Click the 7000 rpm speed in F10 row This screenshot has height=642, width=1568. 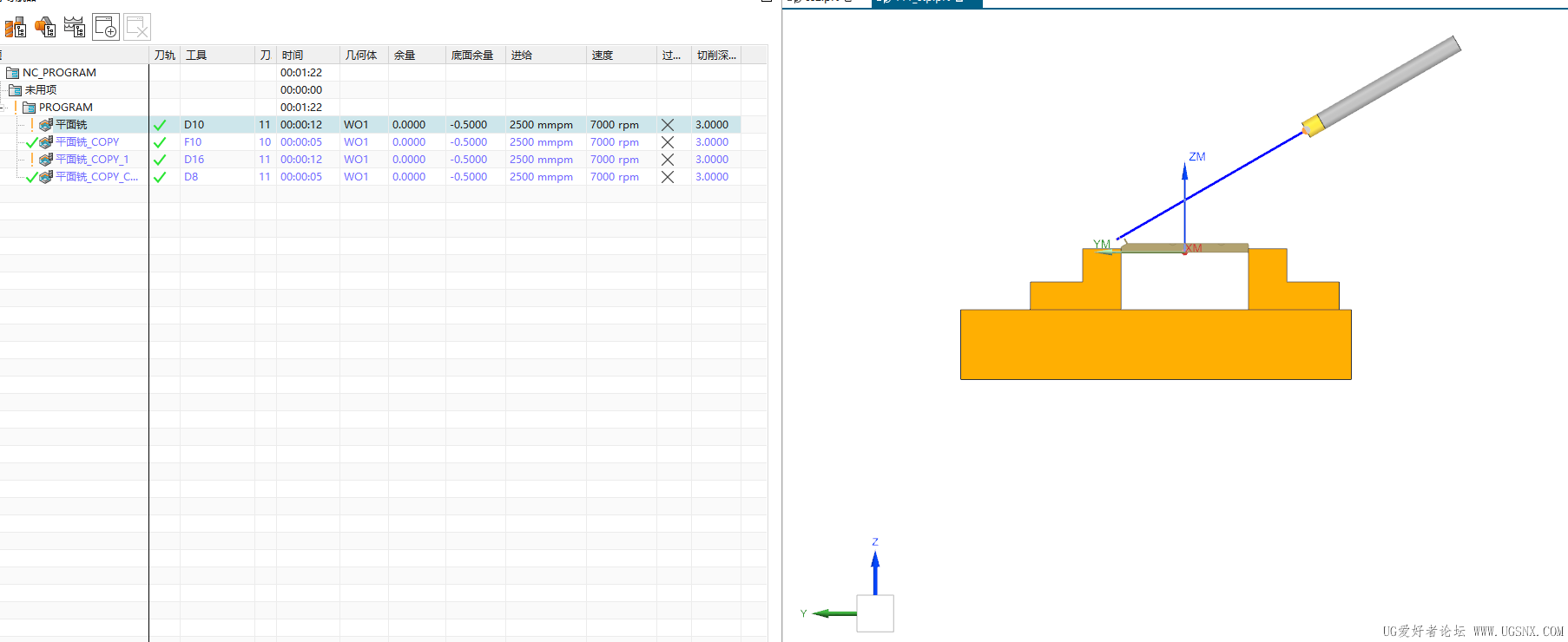(615, 142)
